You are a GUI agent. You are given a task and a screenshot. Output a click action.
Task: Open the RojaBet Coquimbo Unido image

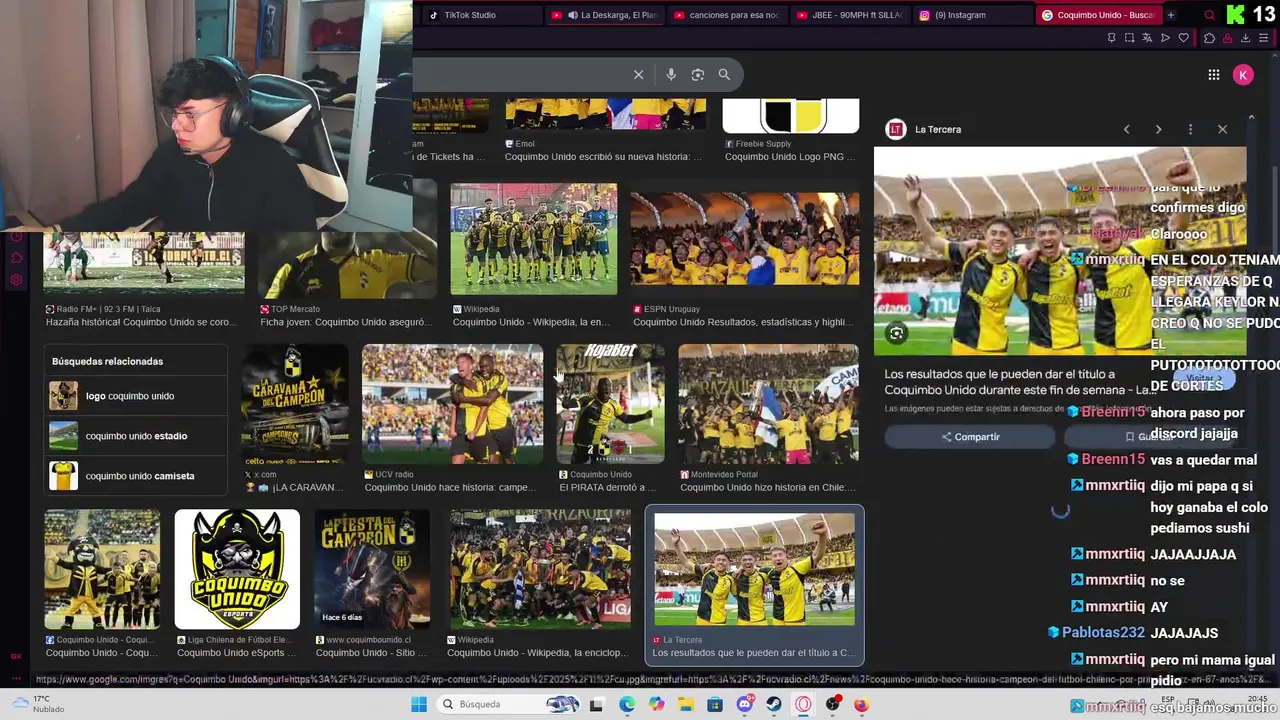click(609, 404)
